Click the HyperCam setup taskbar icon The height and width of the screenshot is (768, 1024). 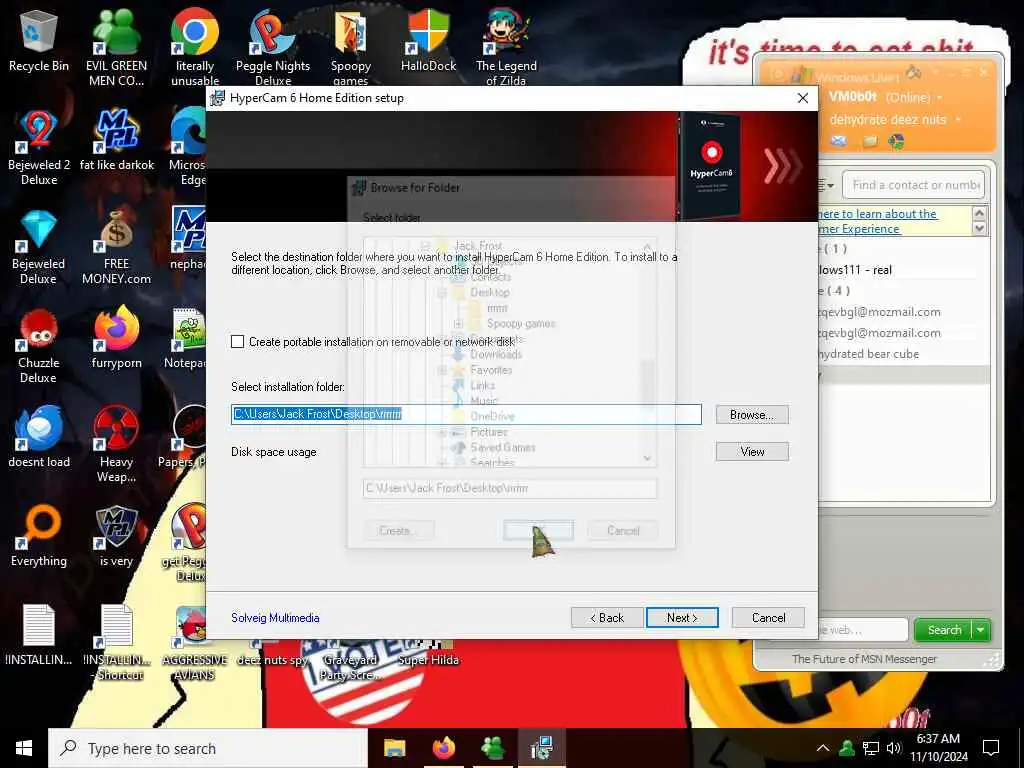coord(541,748)
